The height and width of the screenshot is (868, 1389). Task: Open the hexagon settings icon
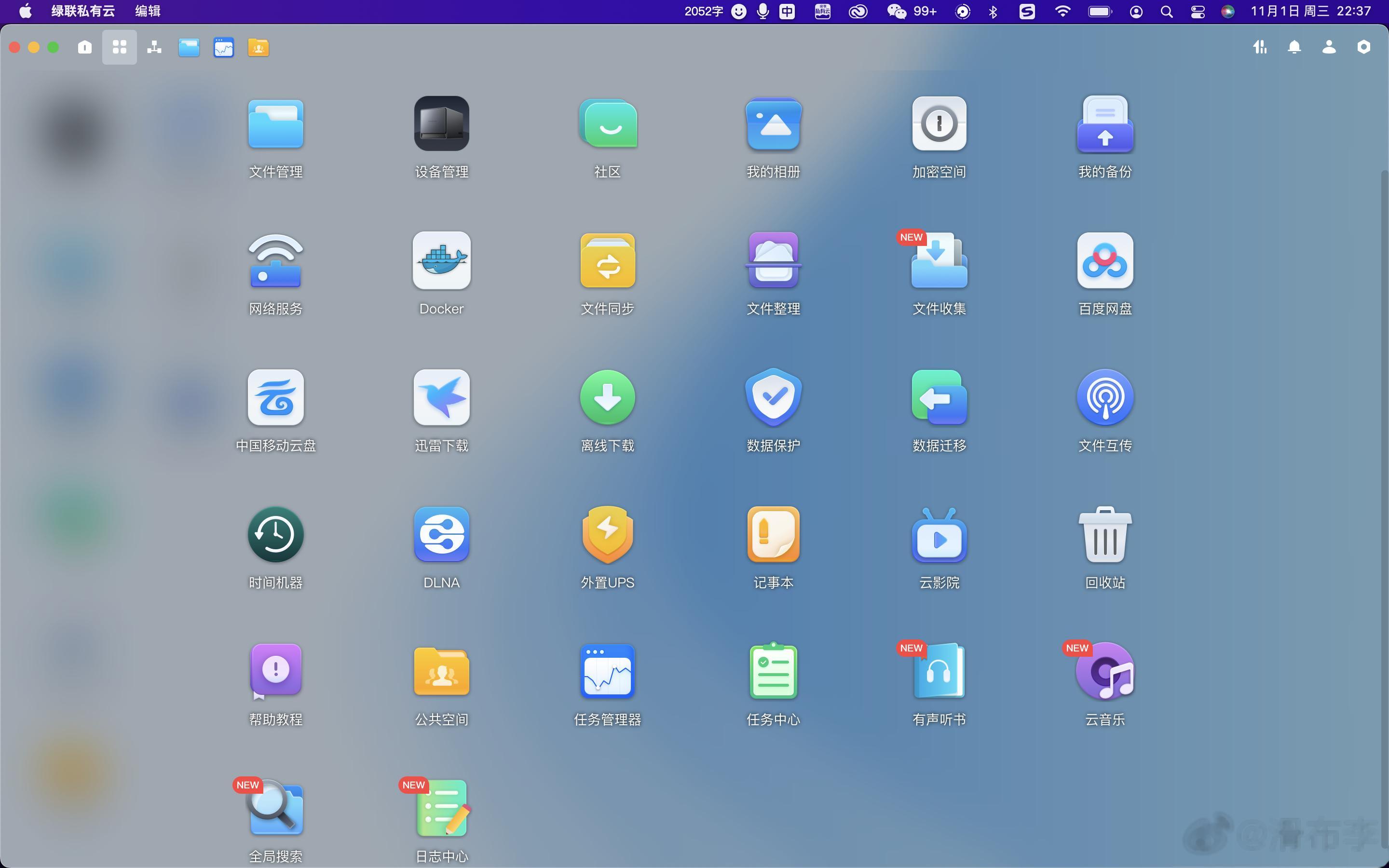tap(1364, 47)
